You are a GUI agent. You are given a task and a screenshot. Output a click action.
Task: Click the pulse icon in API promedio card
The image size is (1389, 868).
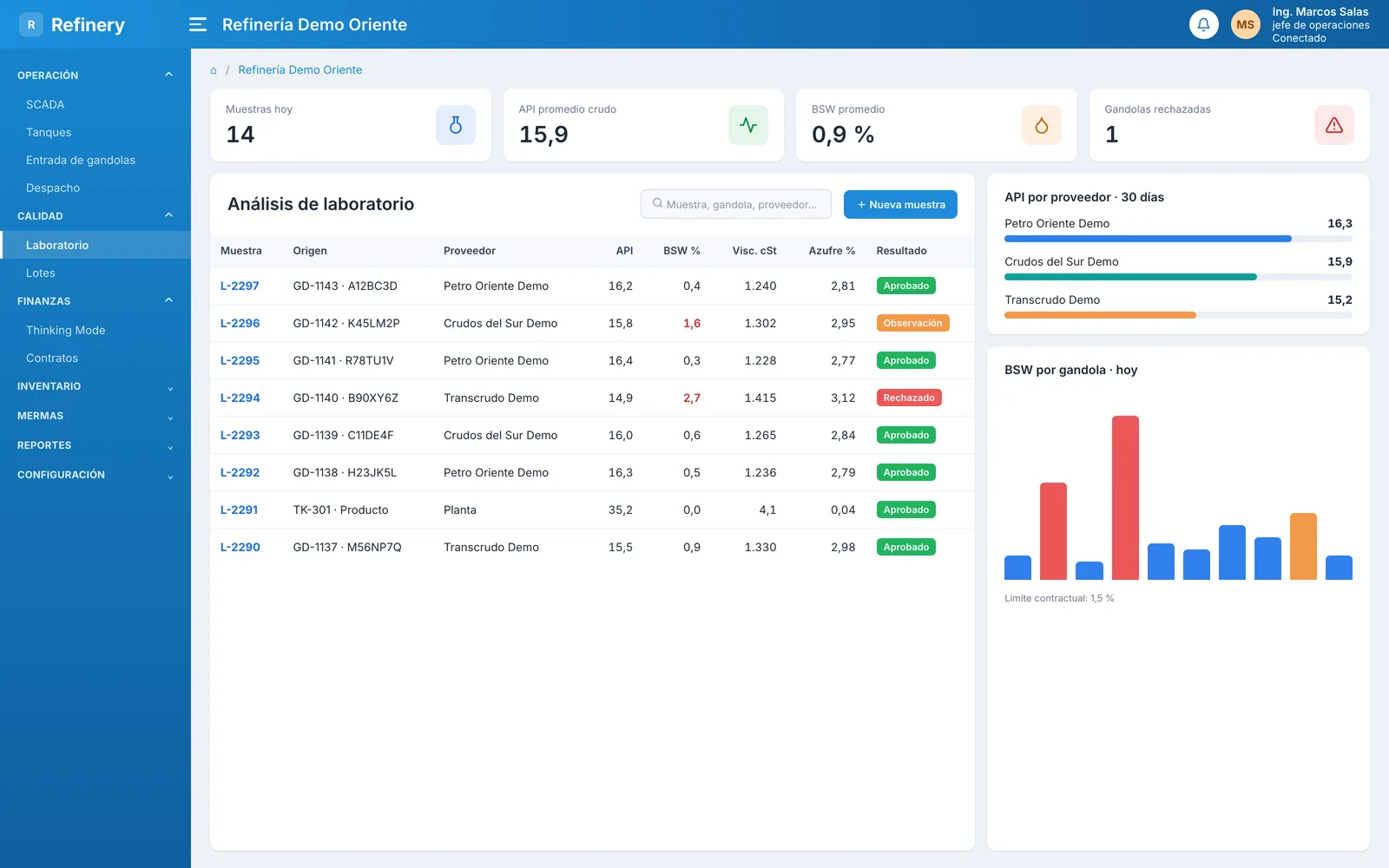point(748,125)
